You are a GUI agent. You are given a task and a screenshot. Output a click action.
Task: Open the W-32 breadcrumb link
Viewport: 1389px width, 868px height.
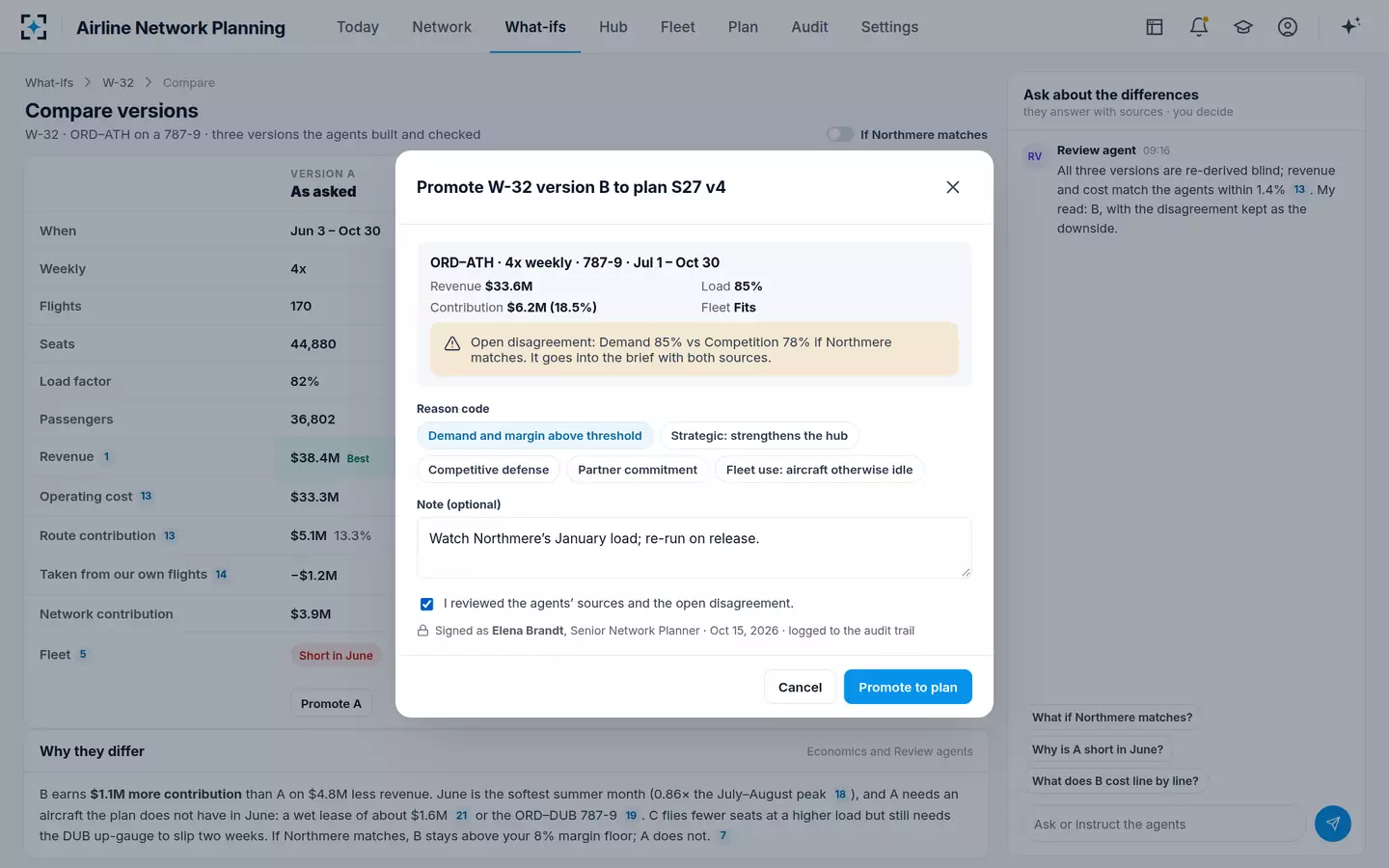point(119,83)
